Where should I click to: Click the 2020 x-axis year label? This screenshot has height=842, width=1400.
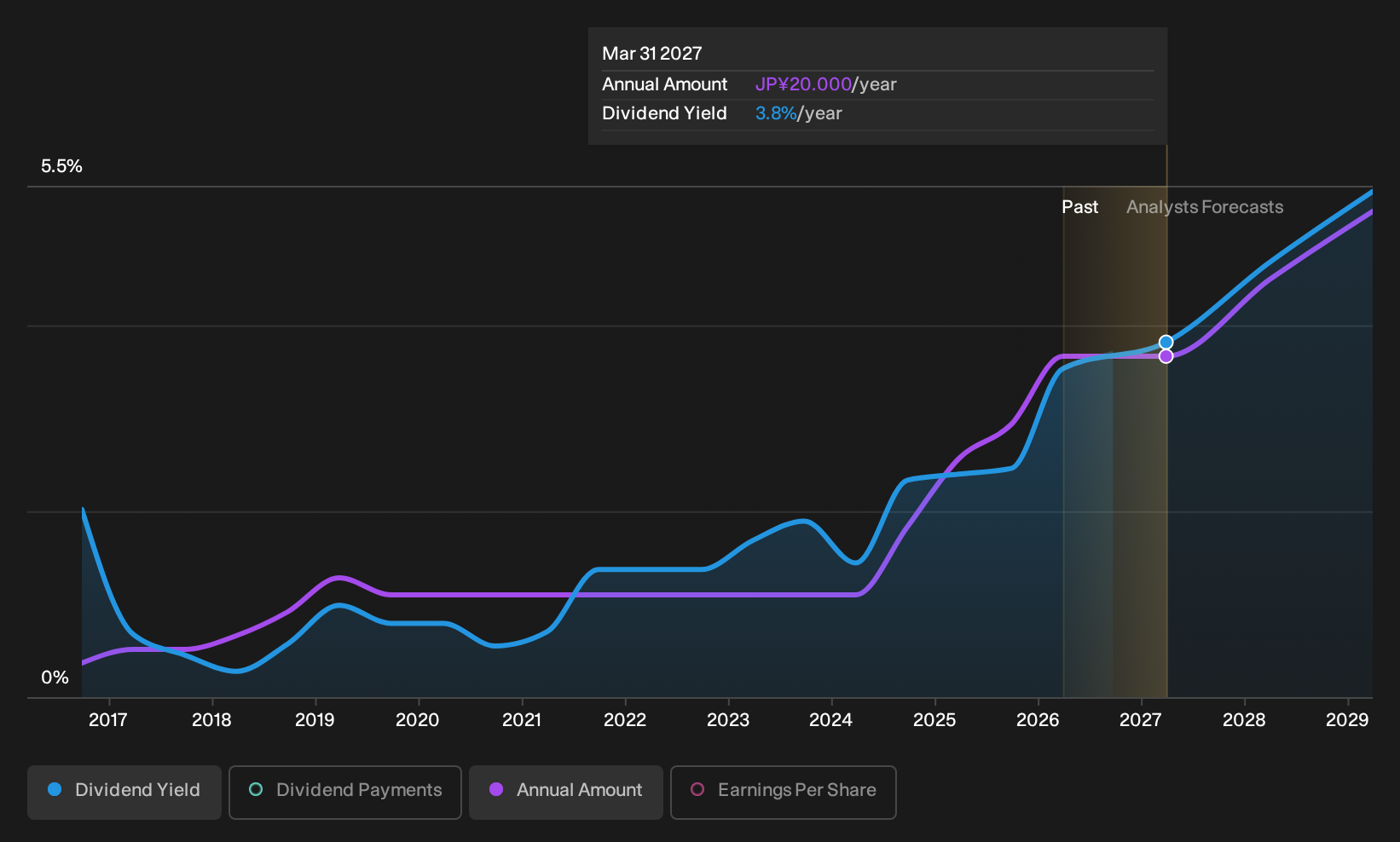pyautogui.click(x=418, y=720)
